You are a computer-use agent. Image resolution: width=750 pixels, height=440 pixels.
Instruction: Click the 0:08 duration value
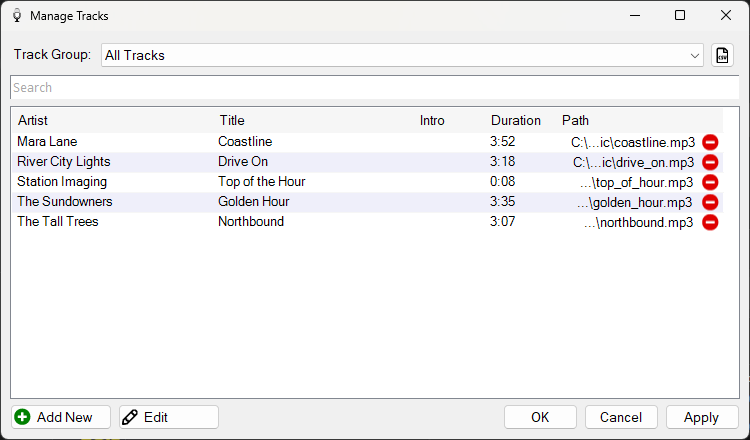click(x=503, y=182)
